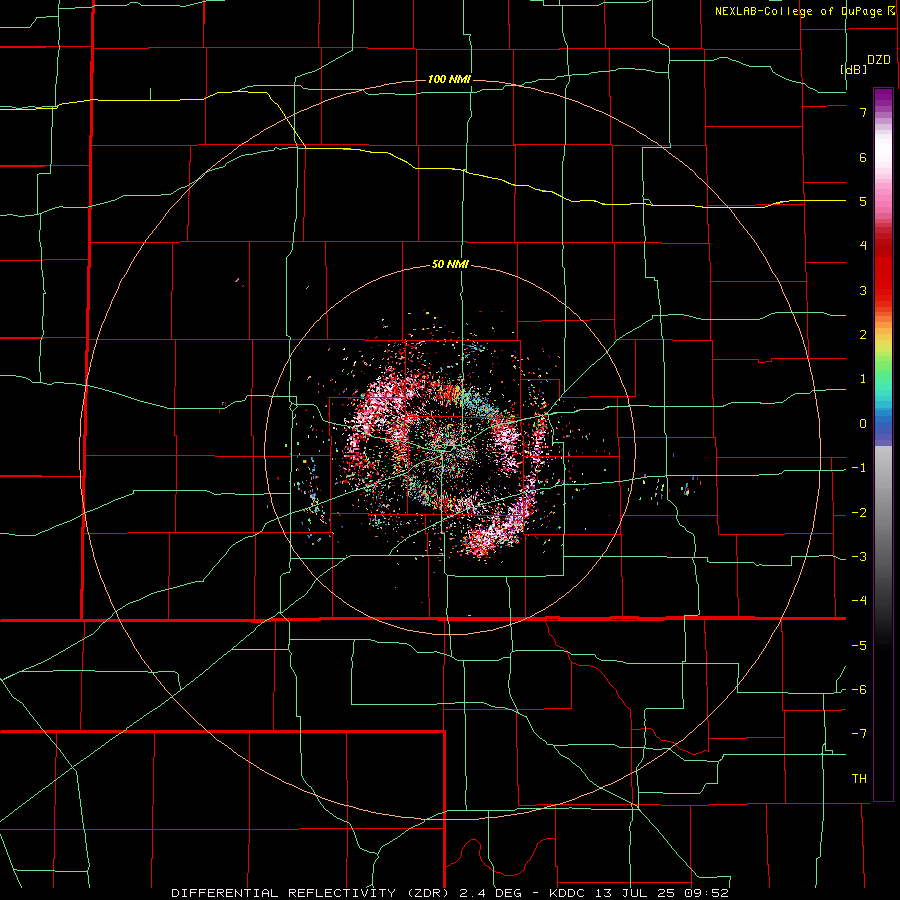Screen dimensions: 900x900
Task: Click the -7 value on the scale
Action: pos(859,734)
